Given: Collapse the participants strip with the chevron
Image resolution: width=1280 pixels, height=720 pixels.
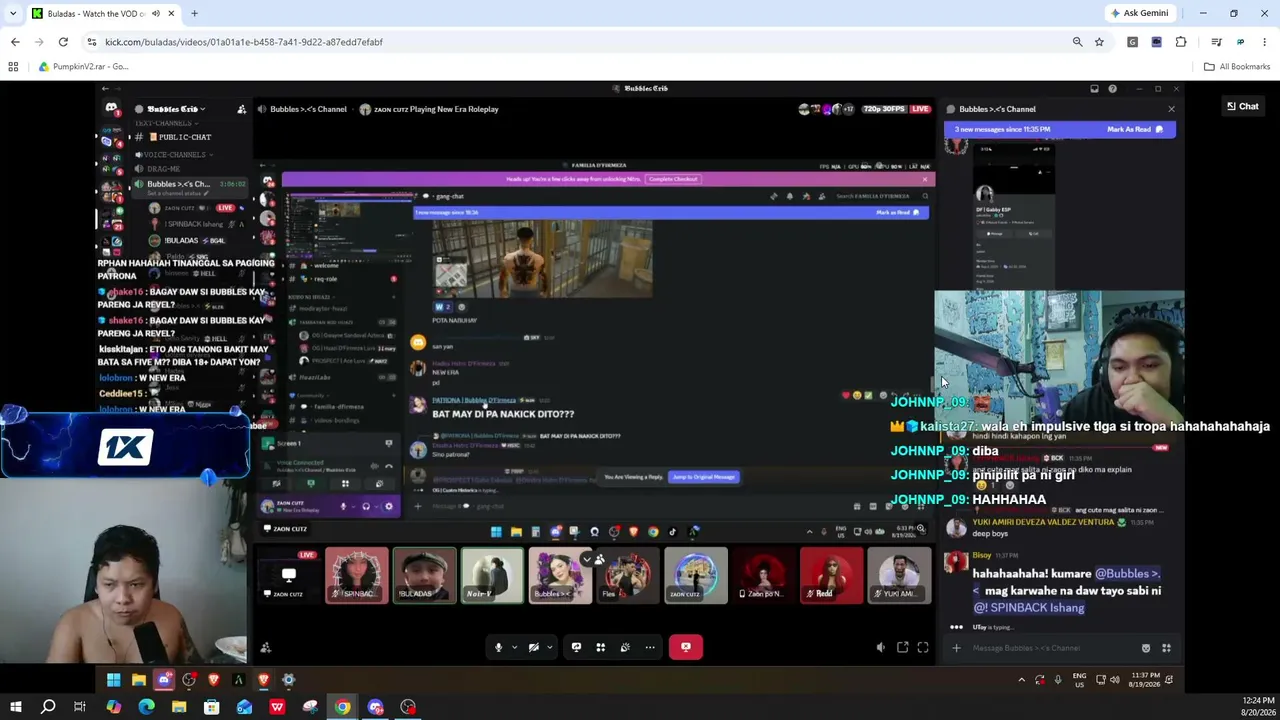Looking at the screenshot, I should [587, 560].
